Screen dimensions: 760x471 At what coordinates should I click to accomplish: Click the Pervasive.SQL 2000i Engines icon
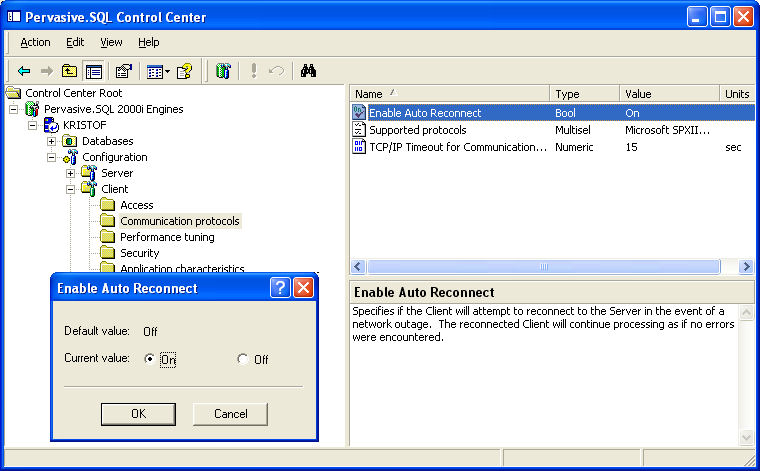point(32,109)
